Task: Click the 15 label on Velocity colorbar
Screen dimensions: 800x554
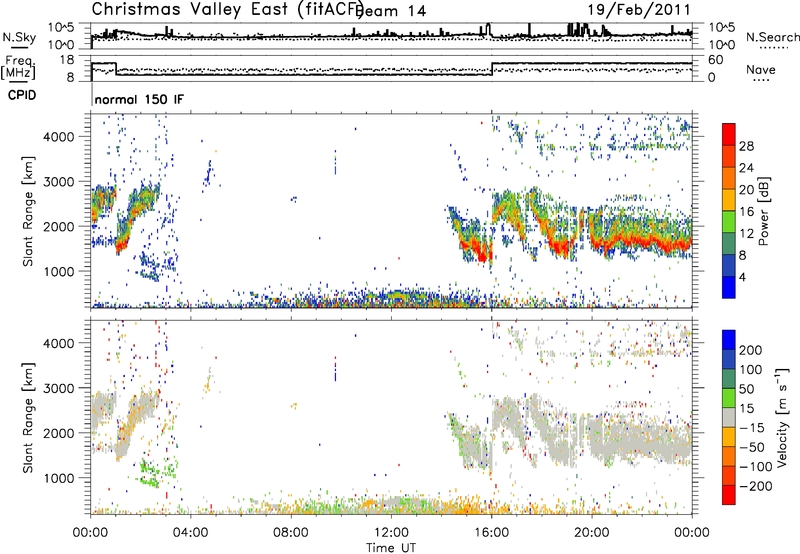Action: pyautogui.click(x=746, y=409)
